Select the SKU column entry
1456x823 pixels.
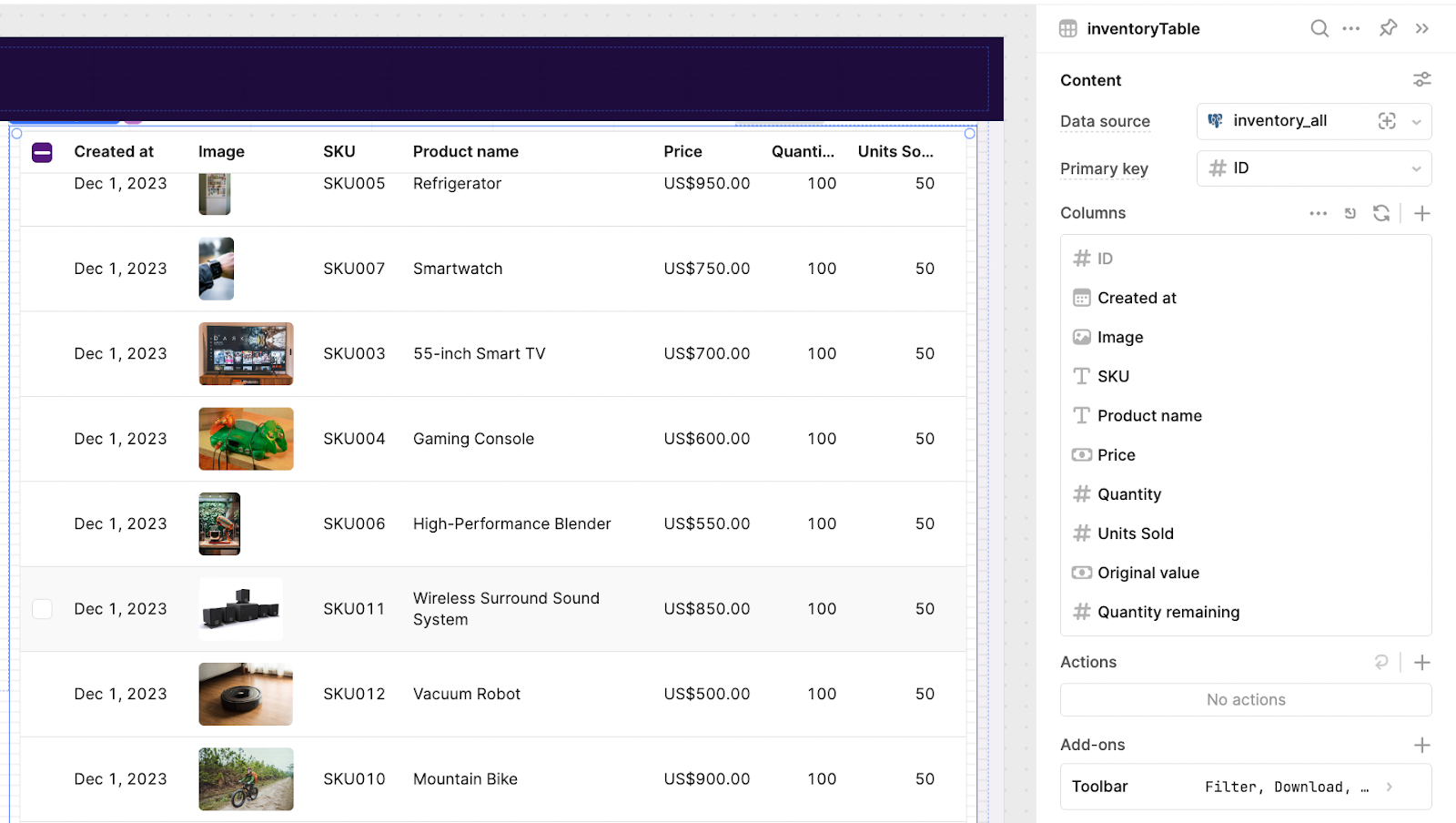tap(1246, 376)
